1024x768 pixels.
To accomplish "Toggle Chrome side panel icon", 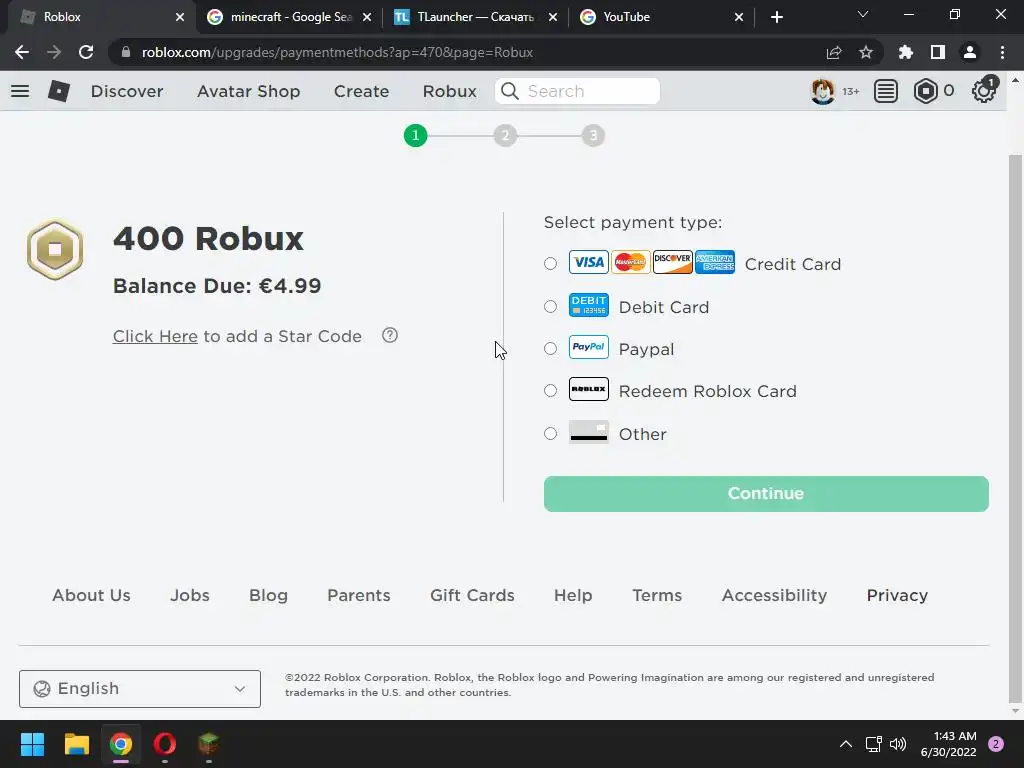I will point(938,52).
